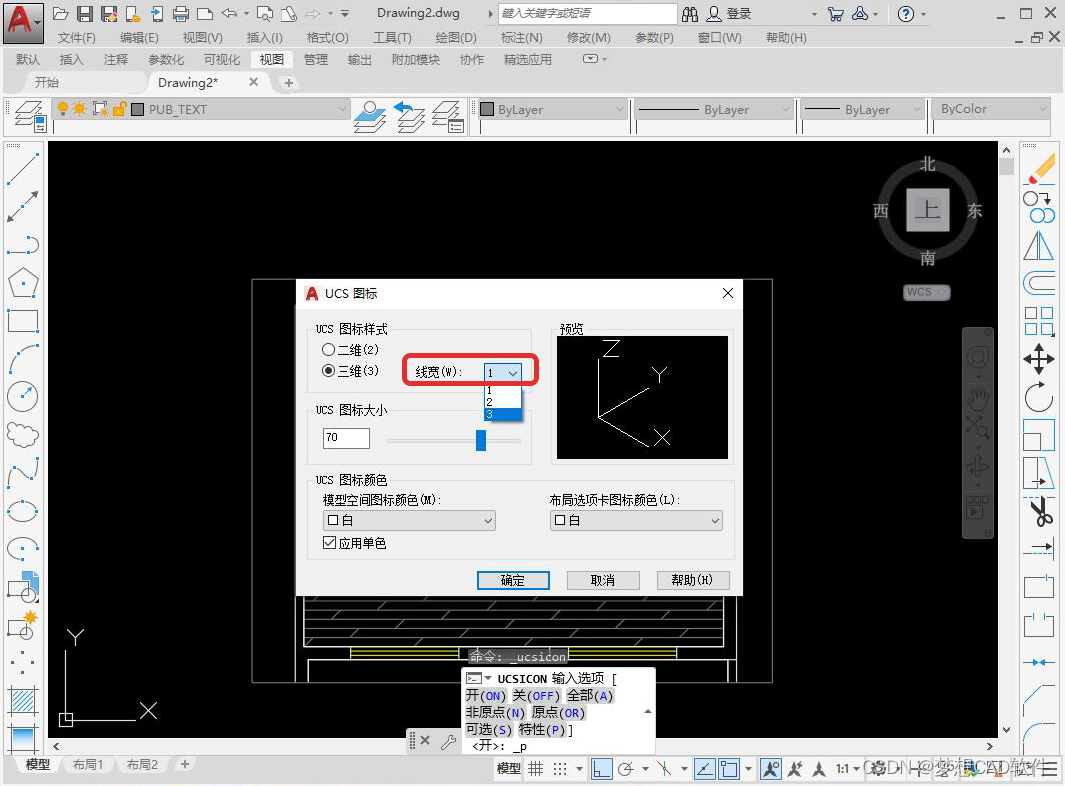Select the 二维(2) radio button
This screenshot has width=1065, height=786.
click(330, 349)
